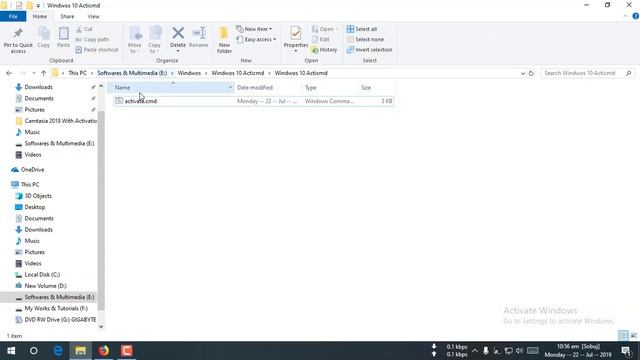Open the Easy access dropdown

(x=256, y=40)
